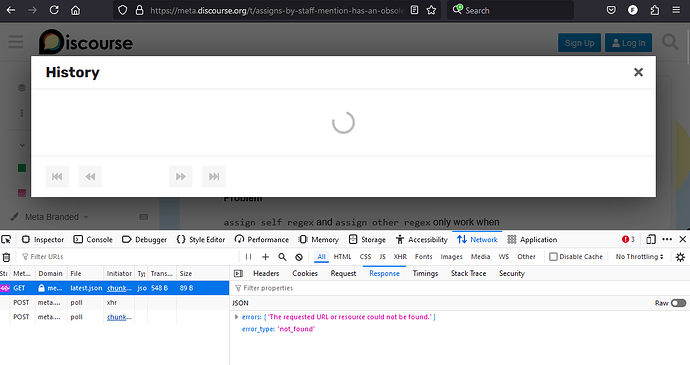This screenshot has width=690, height=365.
Task: Jump to last revision in History
Action: 214,177
